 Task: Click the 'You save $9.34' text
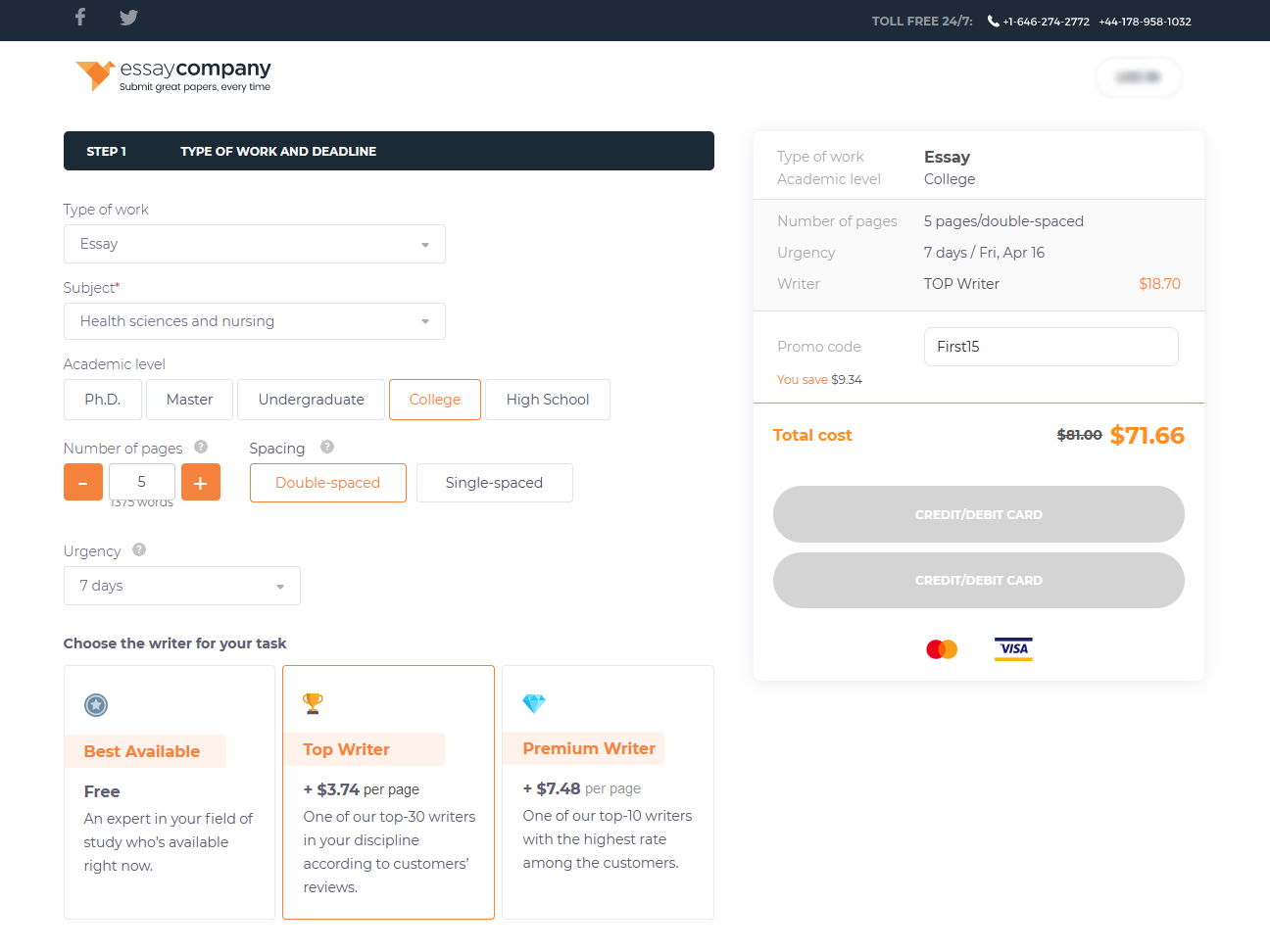point(819,380)
